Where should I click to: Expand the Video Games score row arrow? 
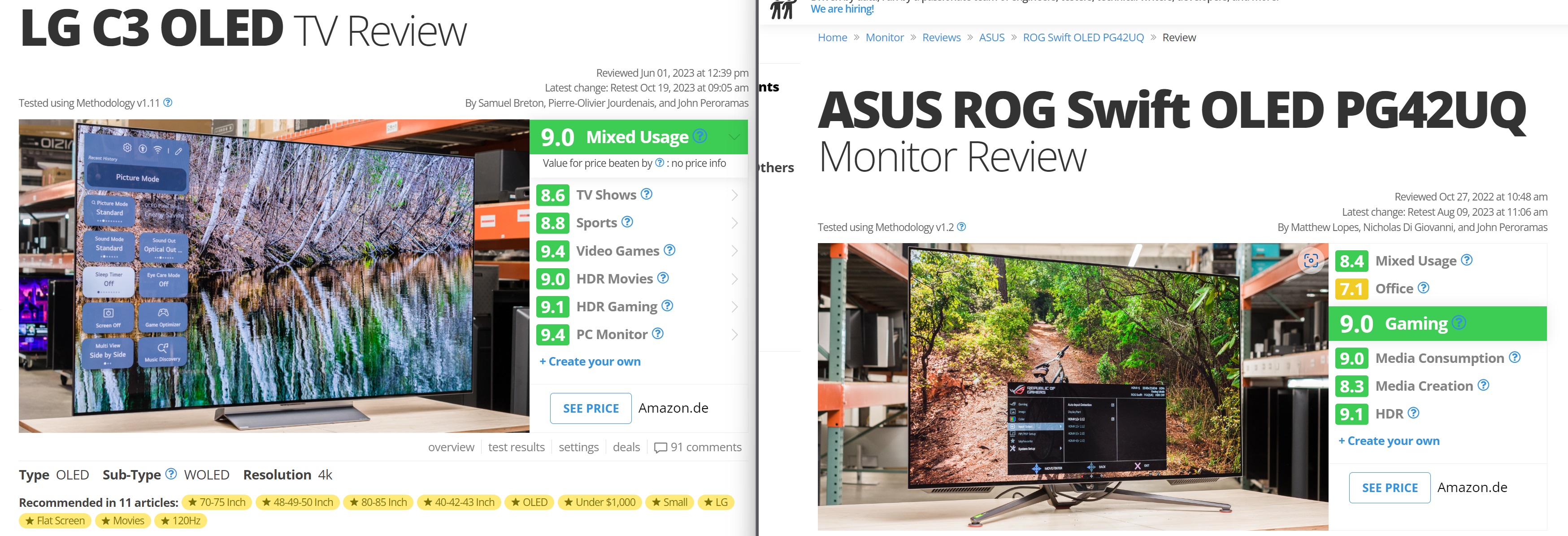pyautogui.click(x=735, y=251)
